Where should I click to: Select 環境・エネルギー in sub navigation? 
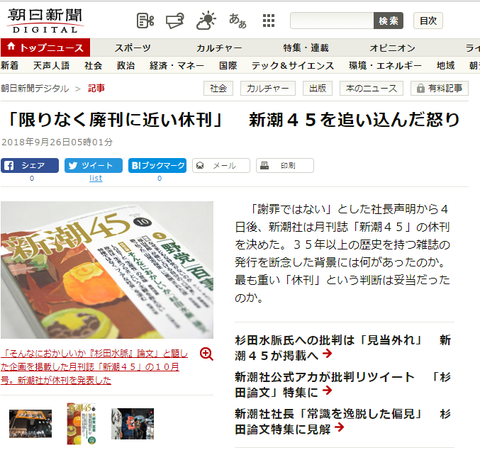click(x=385, y=65)
